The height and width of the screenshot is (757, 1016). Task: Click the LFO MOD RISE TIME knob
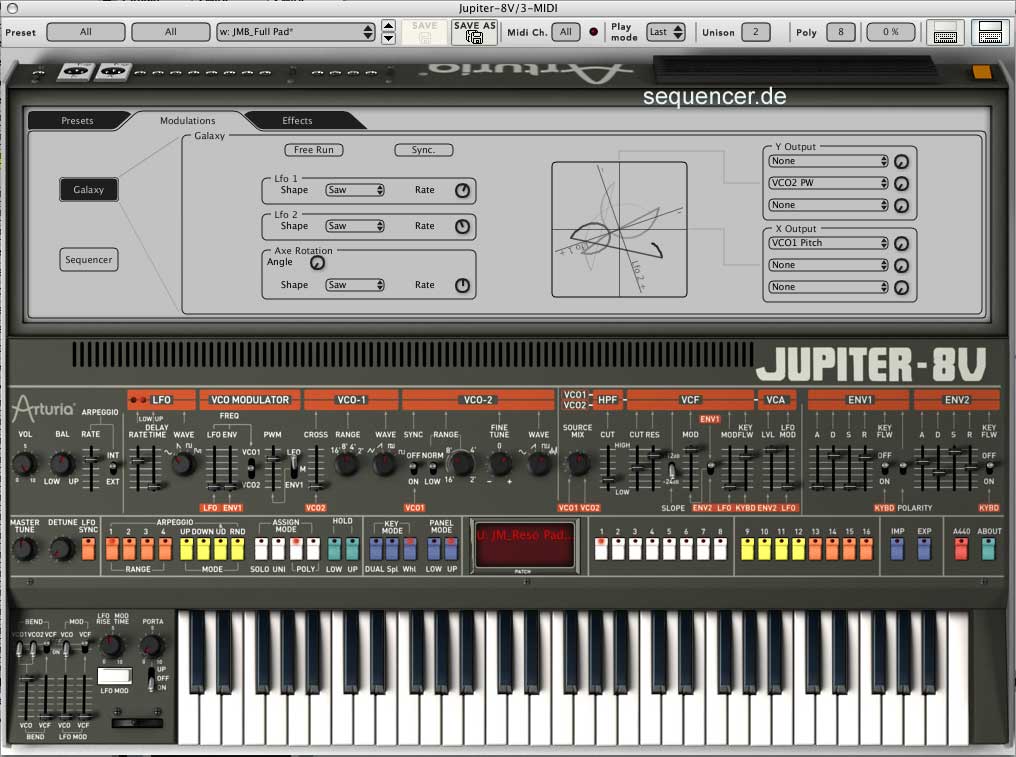(x=112, y=646)
